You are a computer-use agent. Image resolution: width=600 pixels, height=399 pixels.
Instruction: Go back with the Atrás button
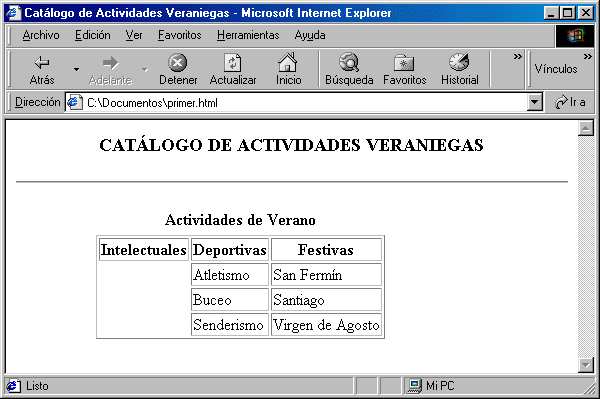click(x=42, y=69)
